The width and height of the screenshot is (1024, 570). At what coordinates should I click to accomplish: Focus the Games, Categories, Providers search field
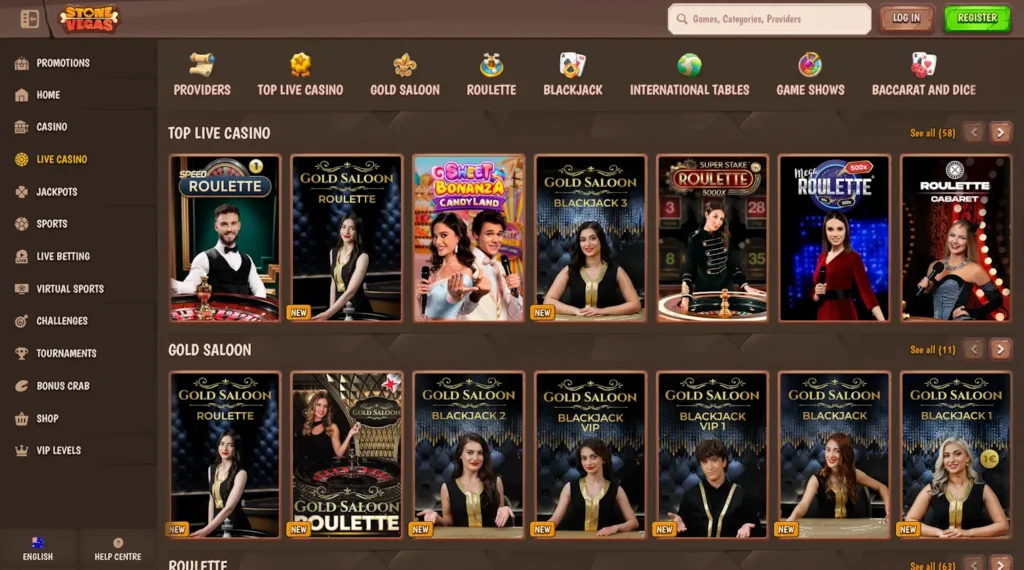coord(769,19)
